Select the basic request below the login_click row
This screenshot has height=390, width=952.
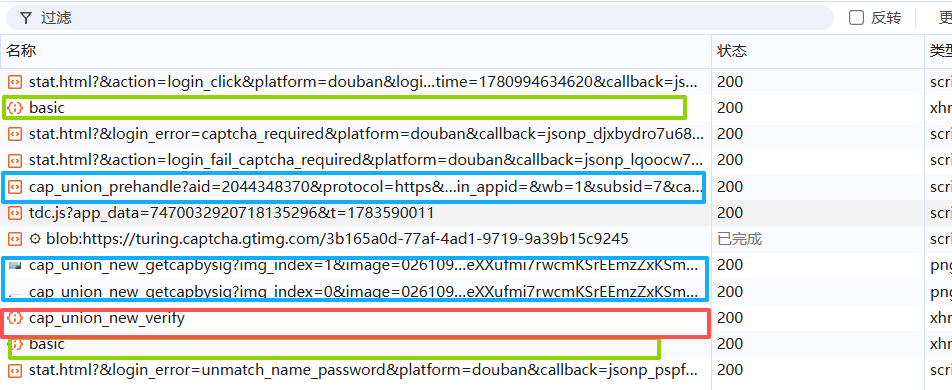pos(47,108)
